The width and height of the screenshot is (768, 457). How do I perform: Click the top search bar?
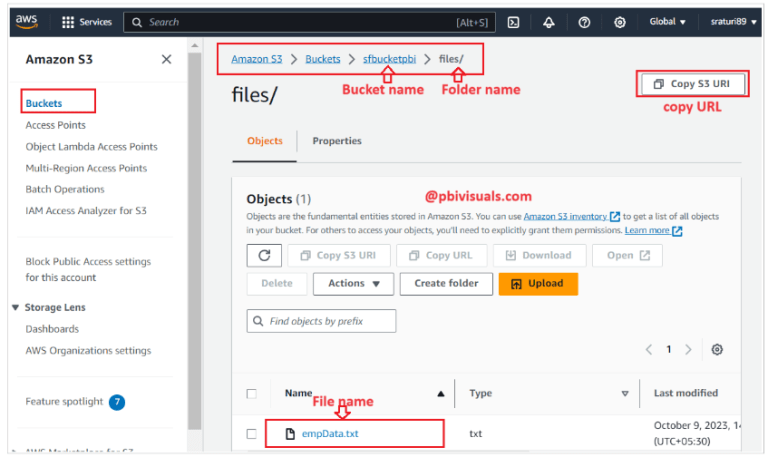(310, 22)
